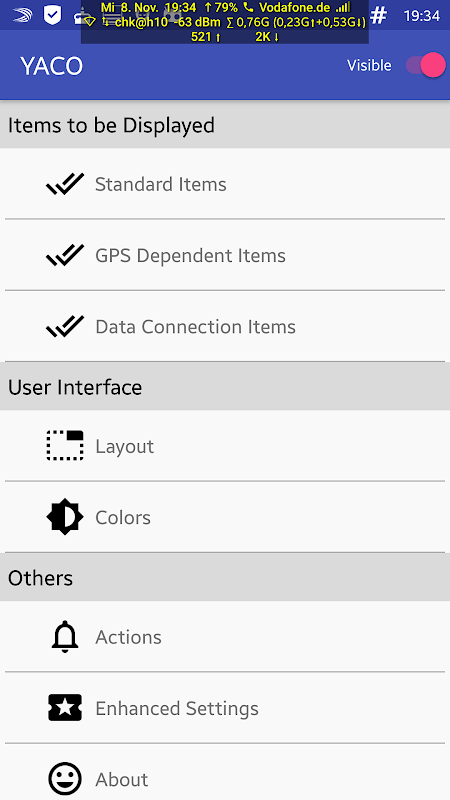The width and height of the screenshot is (450, 800).
Task: Open the Layout settings
Action: point(225,446)
